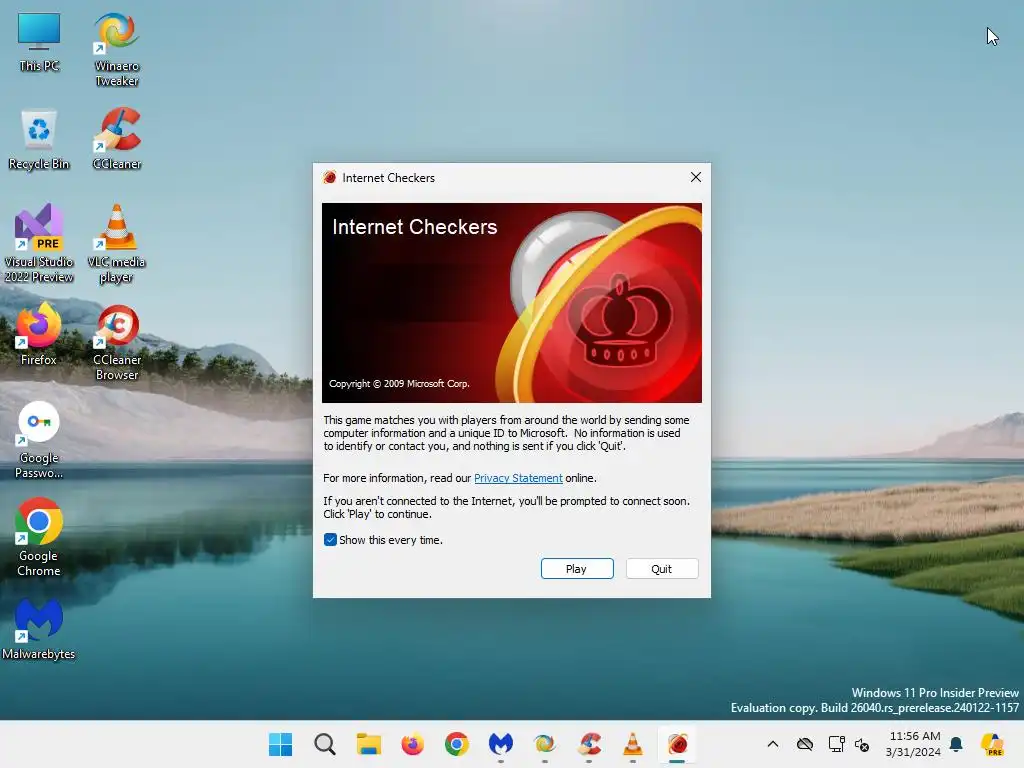Screen dimensions: 1024x768
Task: Open File Explorer from taskbar
Action: [x=368, y=744]
